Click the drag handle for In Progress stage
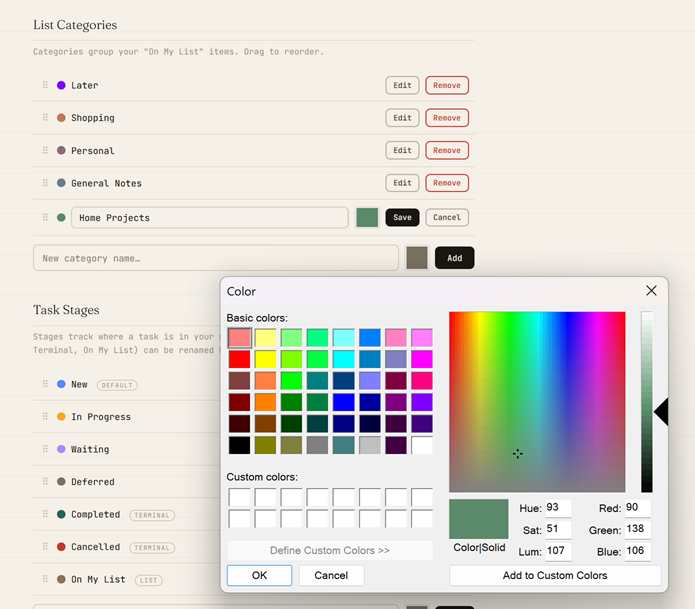Image resolution: width=695 pixels, height=609 pixels. (x=45, y=416)
